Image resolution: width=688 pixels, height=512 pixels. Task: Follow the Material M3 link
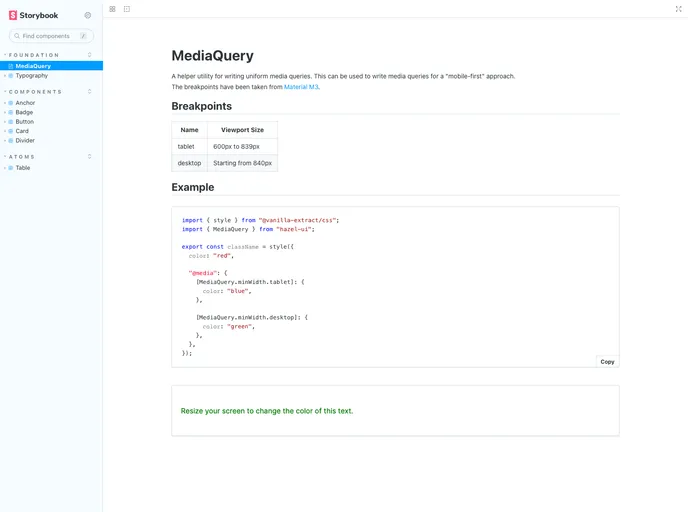coord(301,87)
